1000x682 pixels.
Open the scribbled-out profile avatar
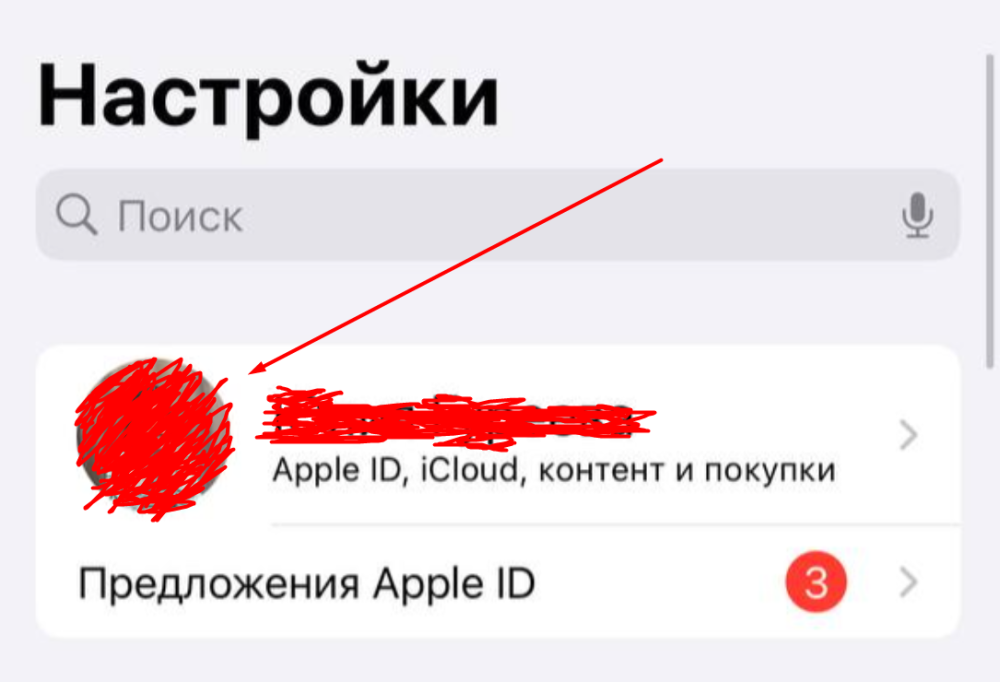(x=154, y=439)
